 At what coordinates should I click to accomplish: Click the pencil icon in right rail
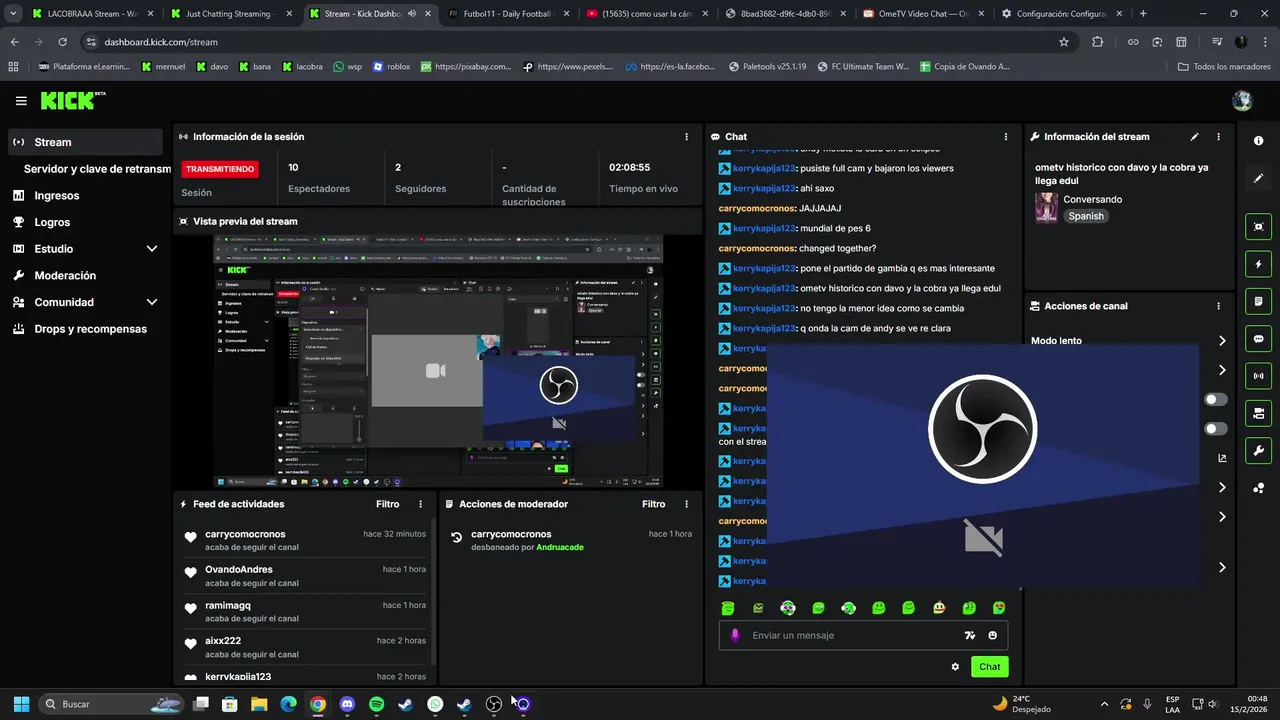coord(1258,178)
